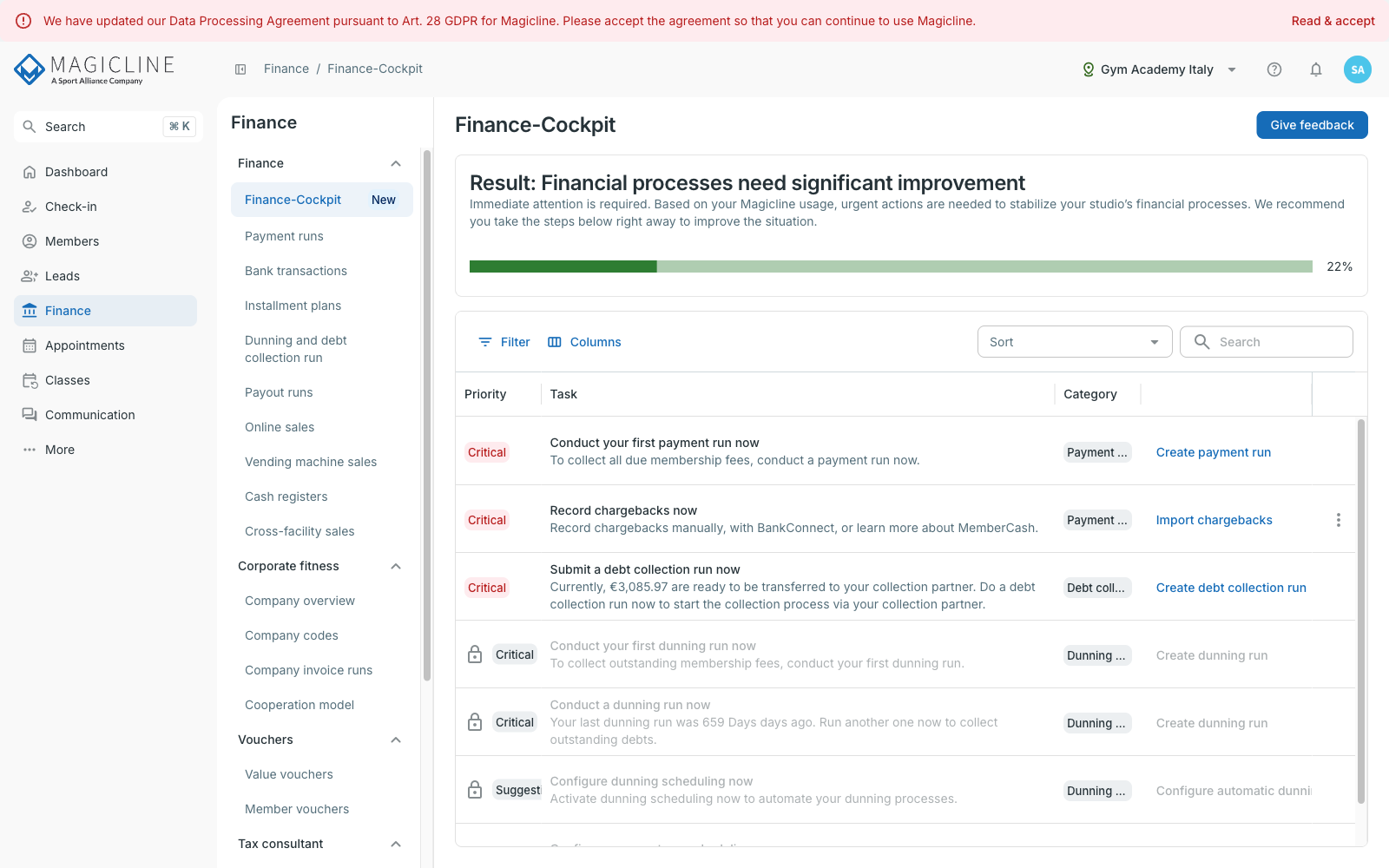The height and width of the screenshot is (868, 1389).
Task: Collapse the Finance submenu group
Action: (396, 163)
